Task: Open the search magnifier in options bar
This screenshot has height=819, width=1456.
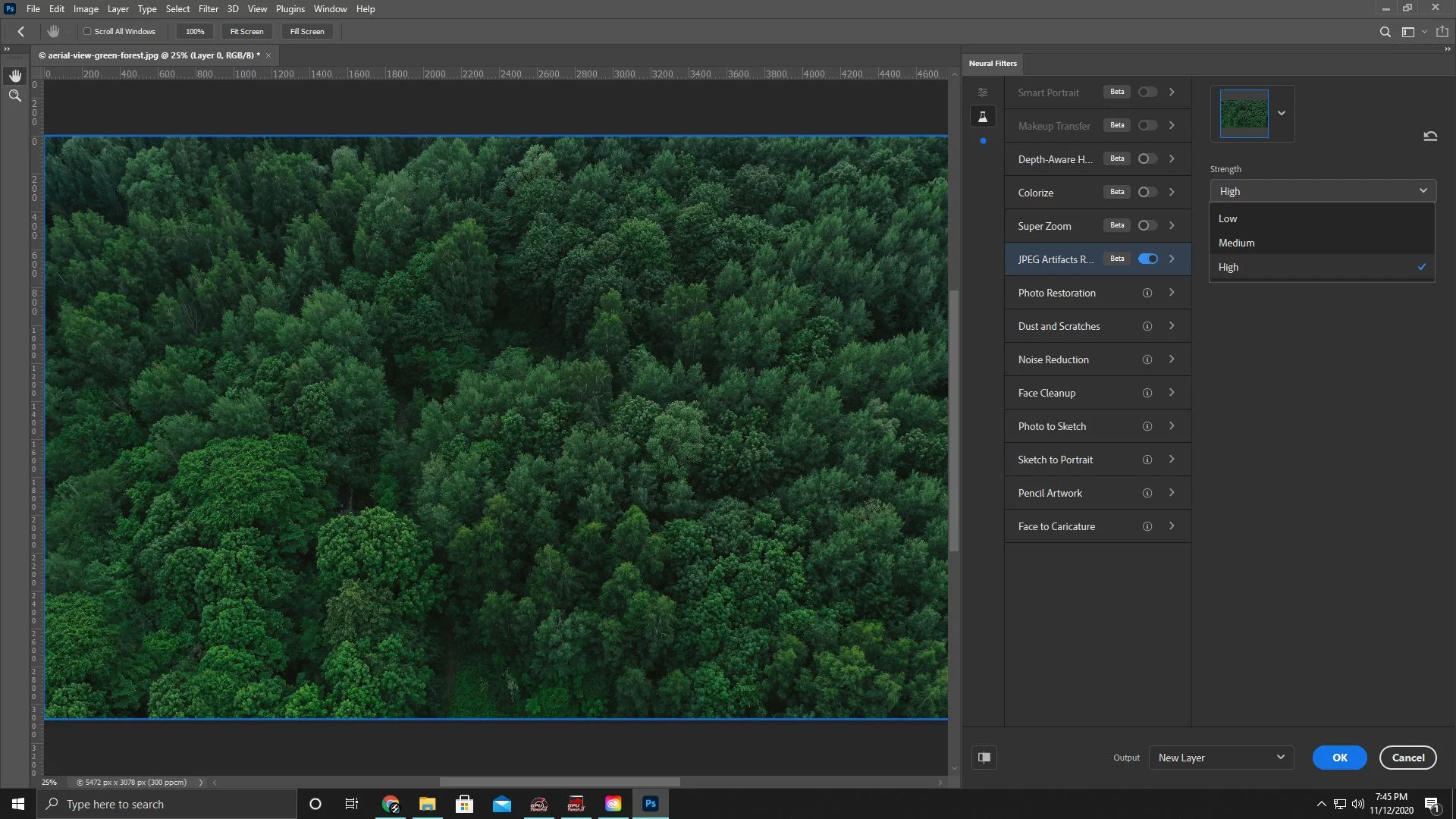Action: tap(1385, 32)
